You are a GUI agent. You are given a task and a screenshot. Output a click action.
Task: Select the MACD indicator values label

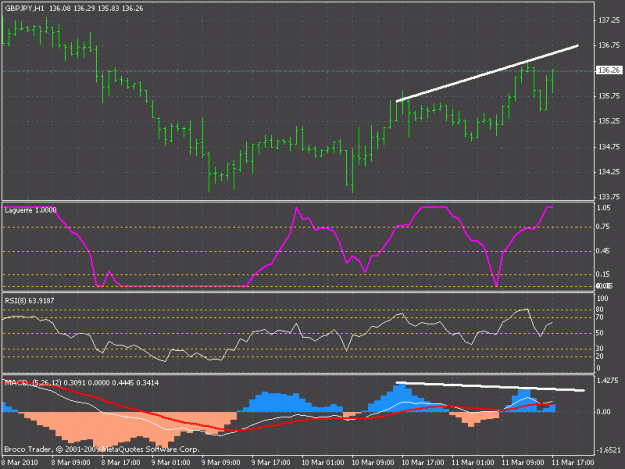tap(82, 383)
